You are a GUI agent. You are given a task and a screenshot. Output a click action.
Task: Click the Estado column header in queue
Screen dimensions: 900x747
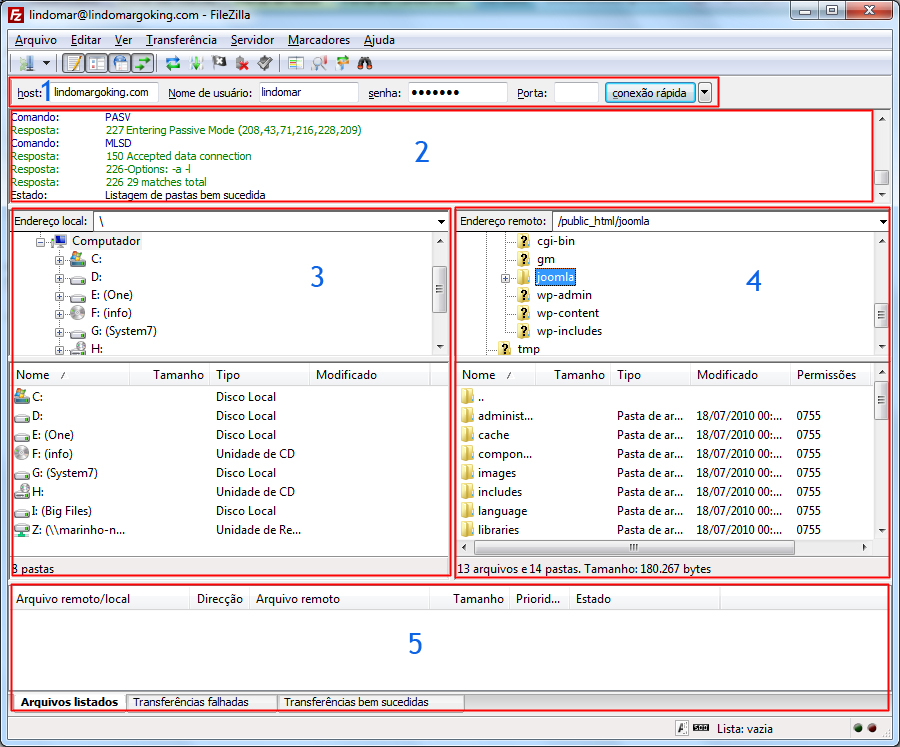click(x=645, y=599)
